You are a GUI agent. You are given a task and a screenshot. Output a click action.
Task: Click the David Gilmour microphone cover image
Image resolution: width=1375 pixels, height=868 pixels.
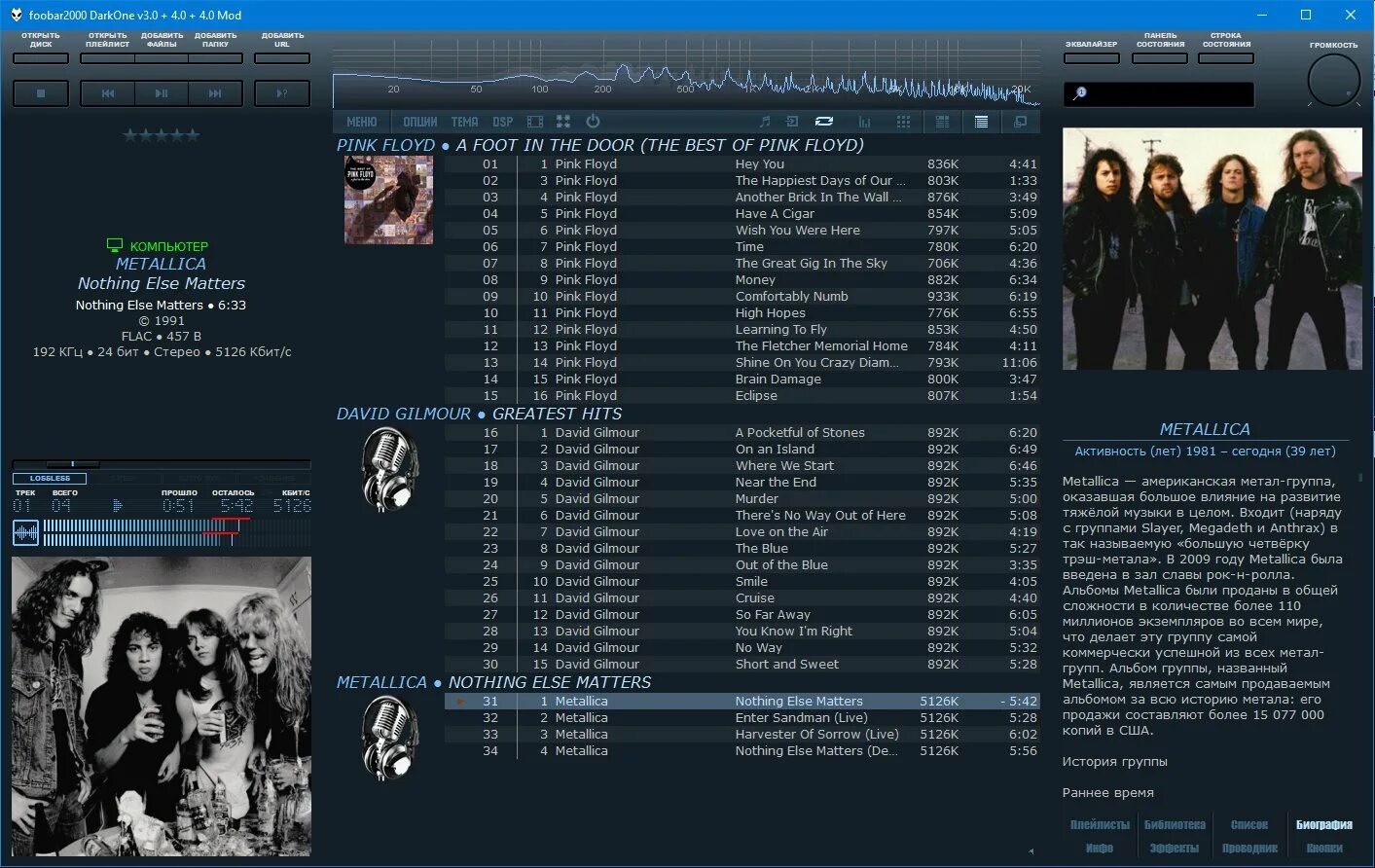(389, 469)
